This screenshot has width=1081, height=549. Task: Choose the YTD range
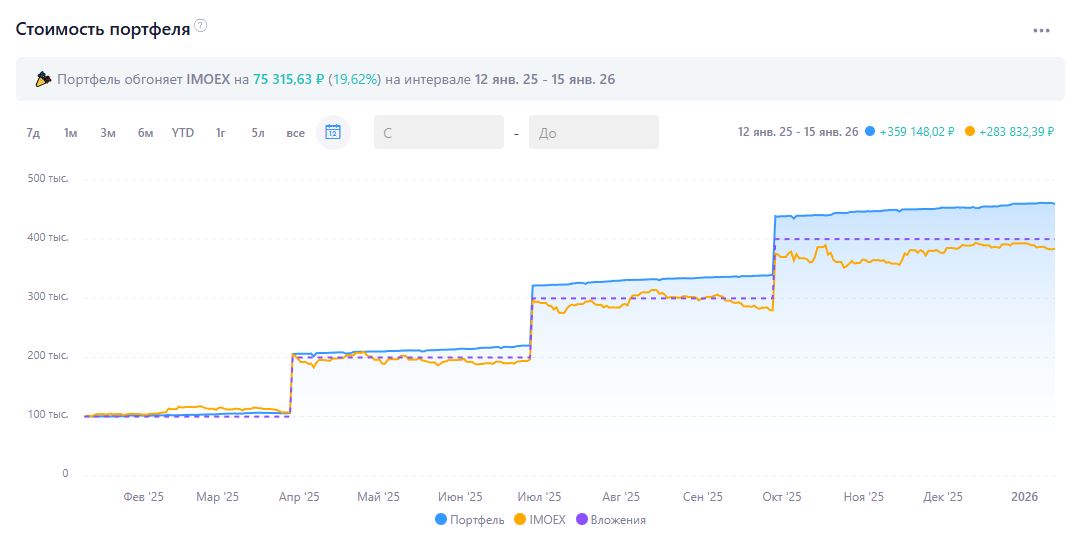point(183,133)
